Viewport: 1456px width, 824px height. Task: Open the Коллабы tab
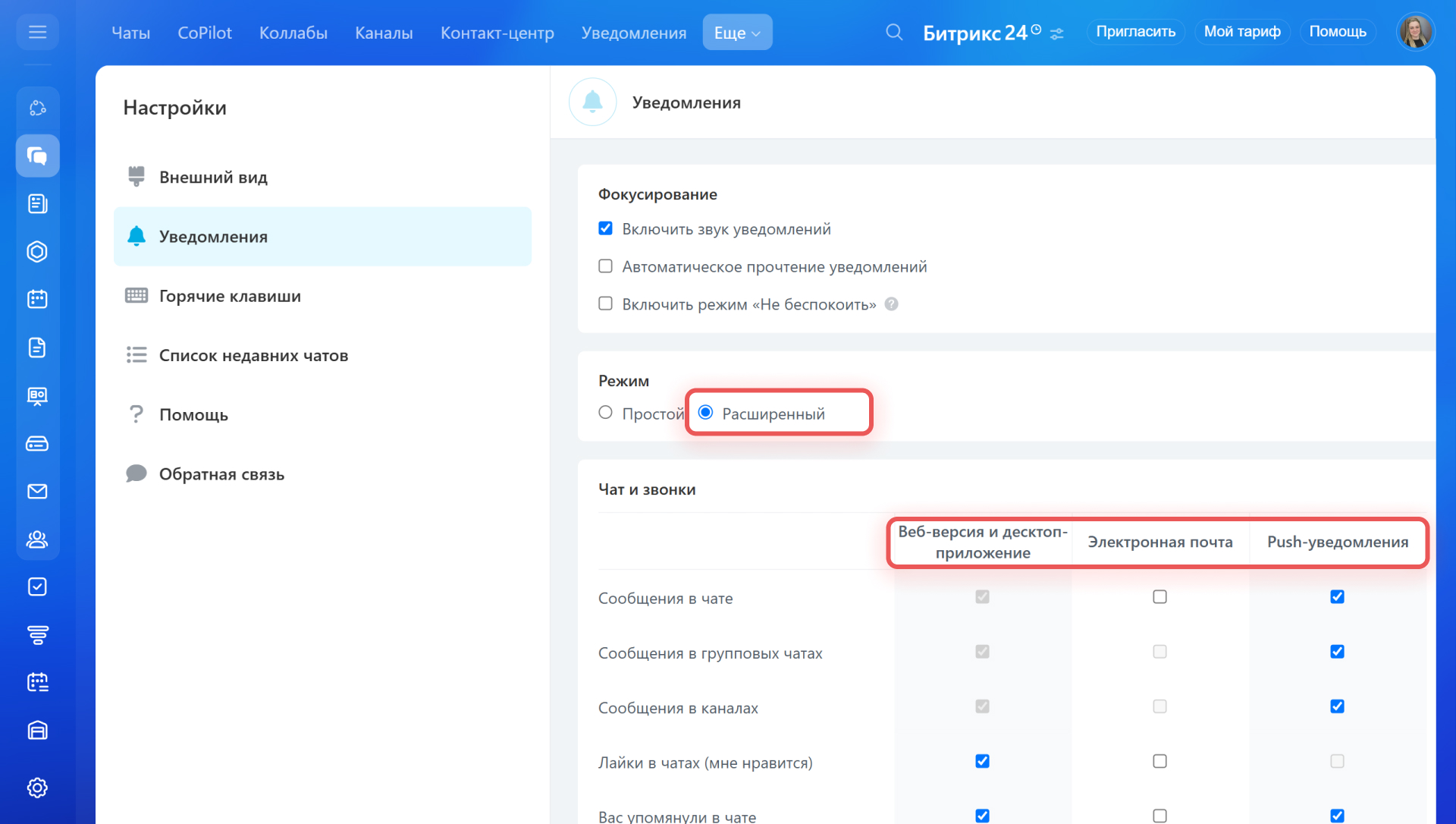click(x=293, y=33)
